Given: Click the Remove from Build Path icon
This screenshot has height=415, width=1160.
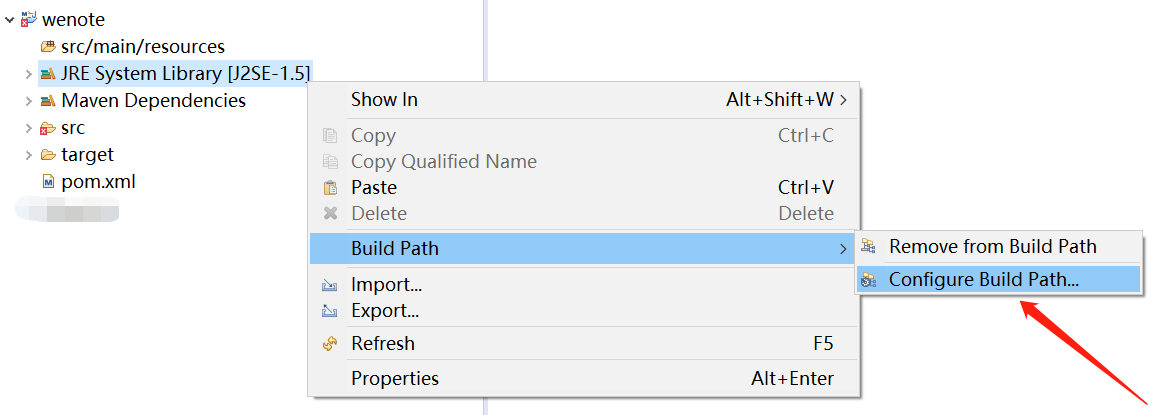Looking at the screenshot, I should pyautogui.click(x=869, y=246).
